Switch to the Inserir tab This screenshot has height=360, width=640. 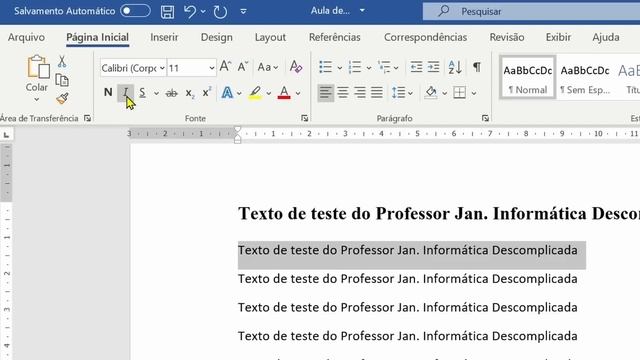(164, 37)
